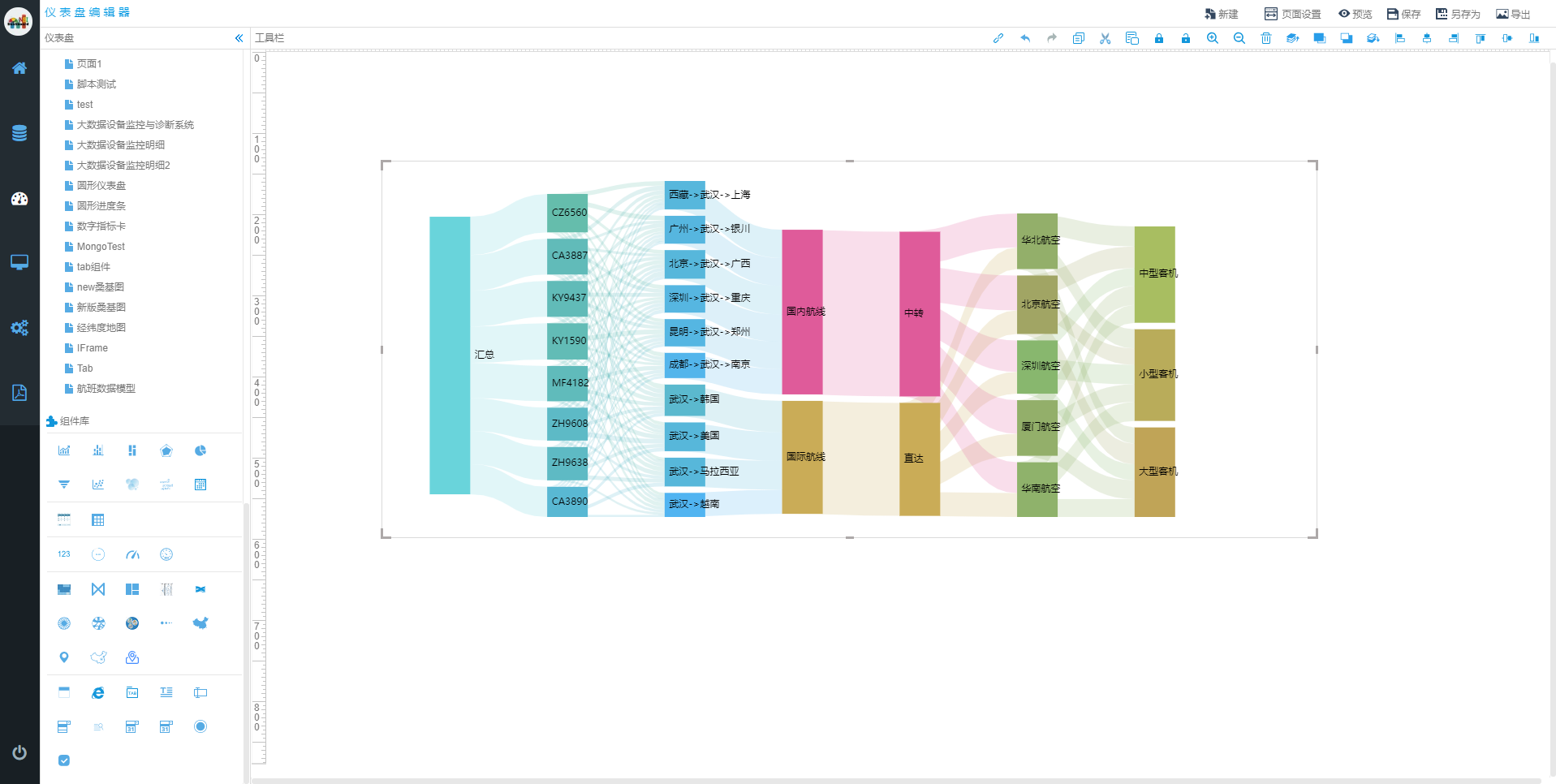Add the 123 number indicator component
Viewport: 1556px width, 784px height.
click(x=64, y=554)
